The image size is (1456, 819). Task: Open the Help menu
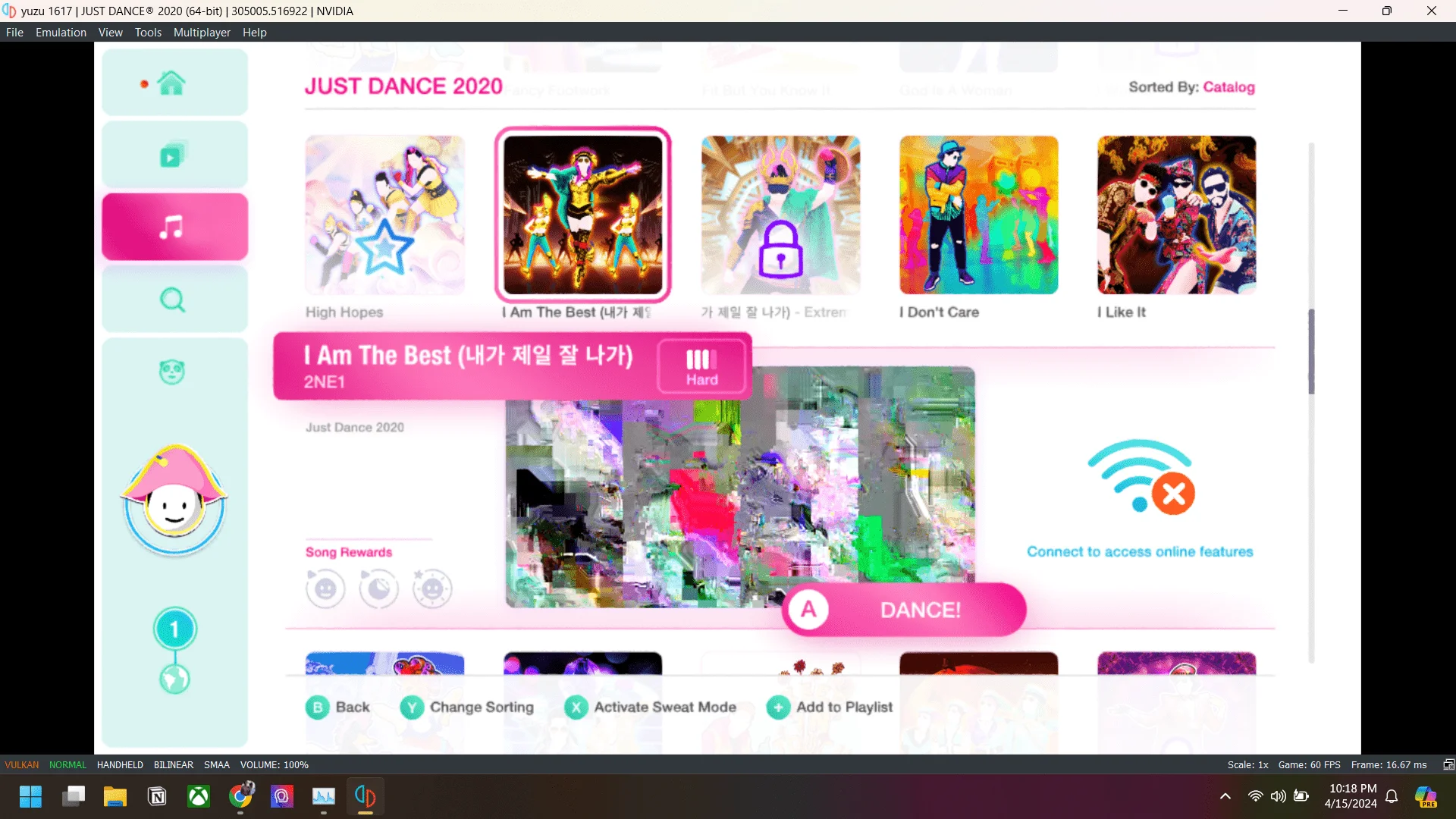[x=255, y=33]
